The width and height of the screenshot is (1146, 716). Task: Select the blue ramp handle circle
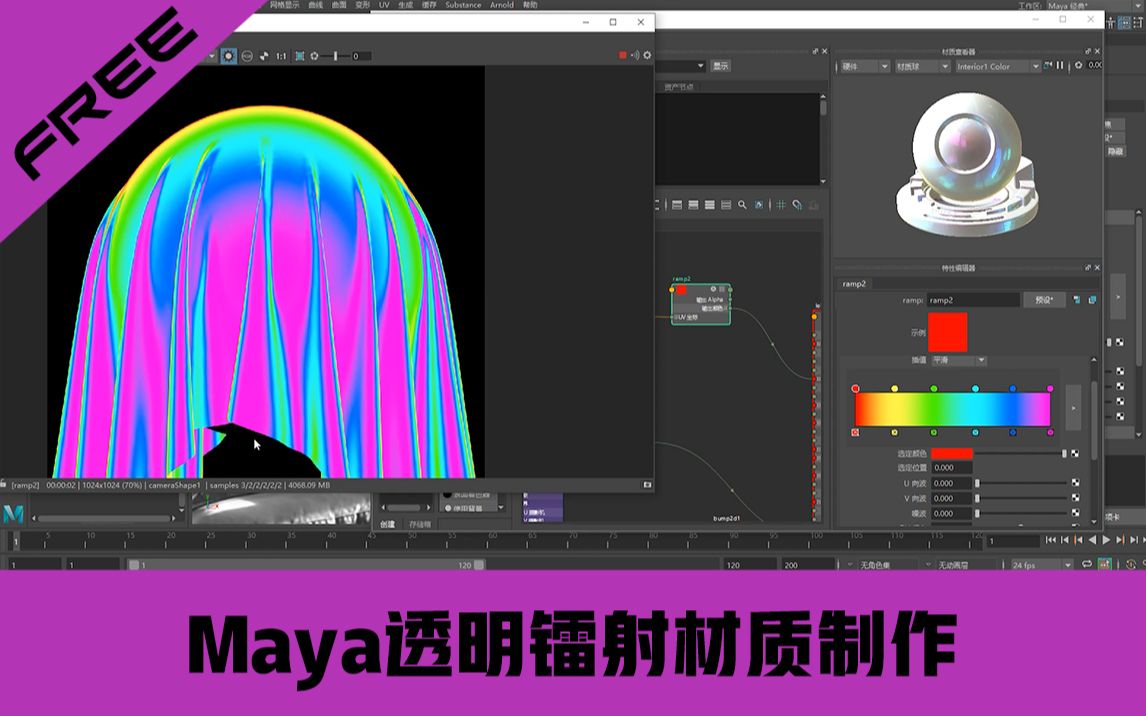click(1013, 389)
